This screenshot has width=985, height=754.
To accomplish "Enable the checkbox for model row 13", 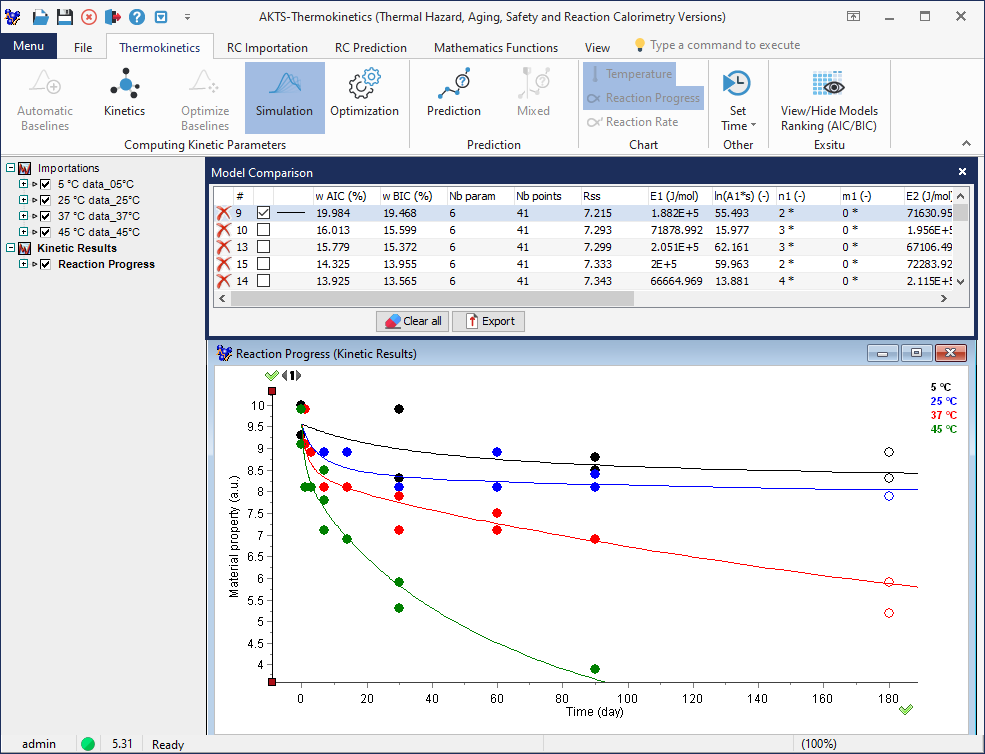I will click(x=264, y=247).
